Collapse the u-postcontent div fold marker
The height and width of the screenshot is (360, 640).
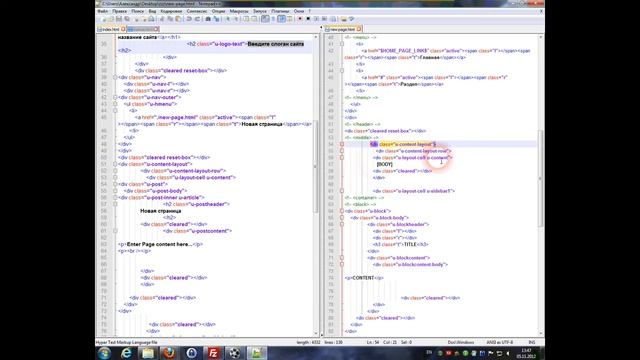click(x=115, y=231)
